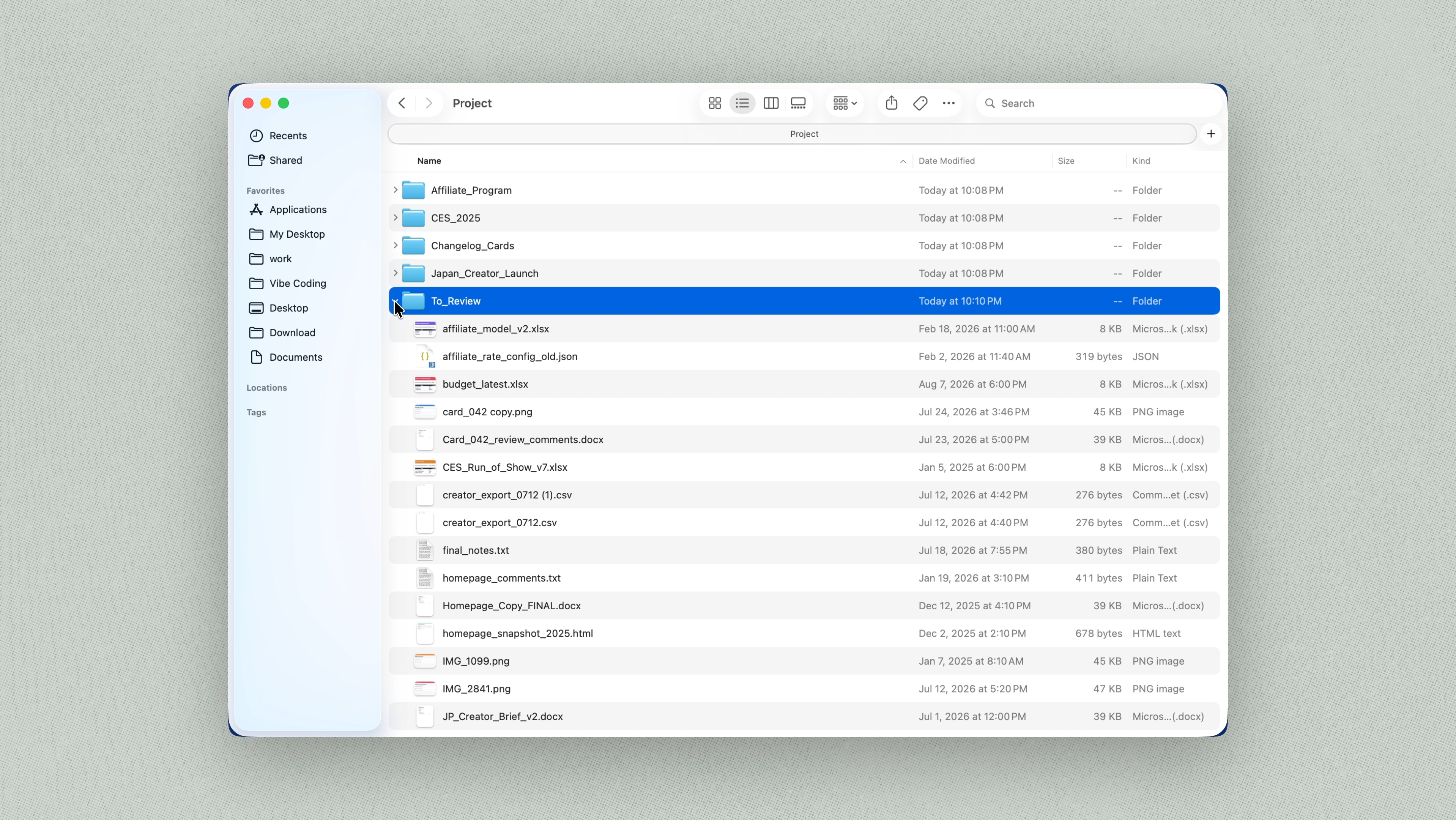Select the Changelog_Cards folder icon
The height and width of the screenshot is (820, 1456).
point(413,246)
